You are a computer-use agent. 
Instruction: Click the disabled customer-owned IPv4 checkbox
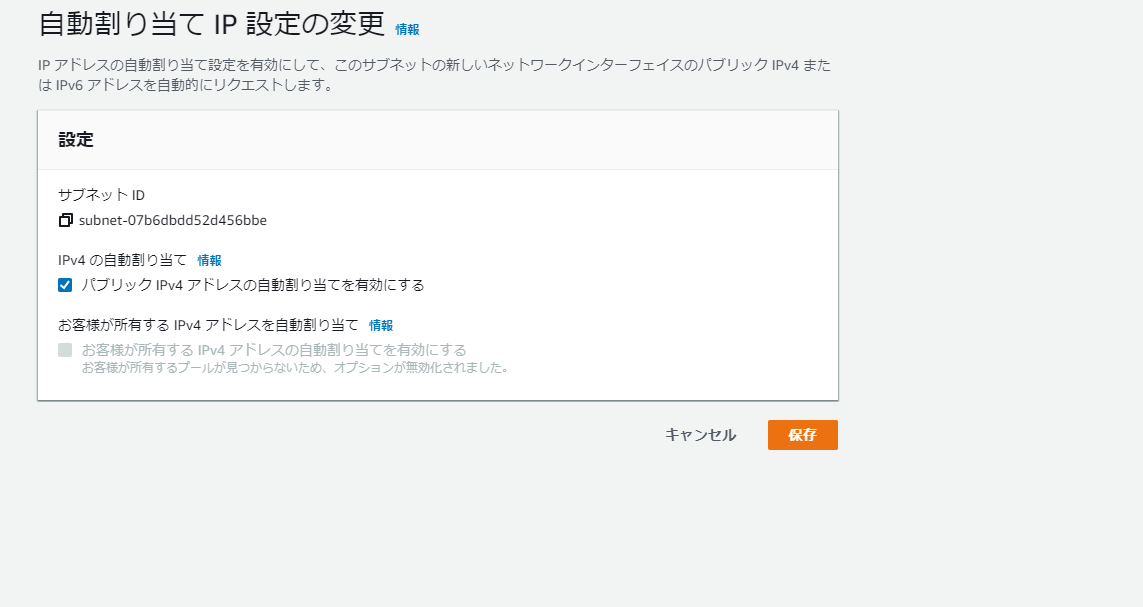pos(65,351)
